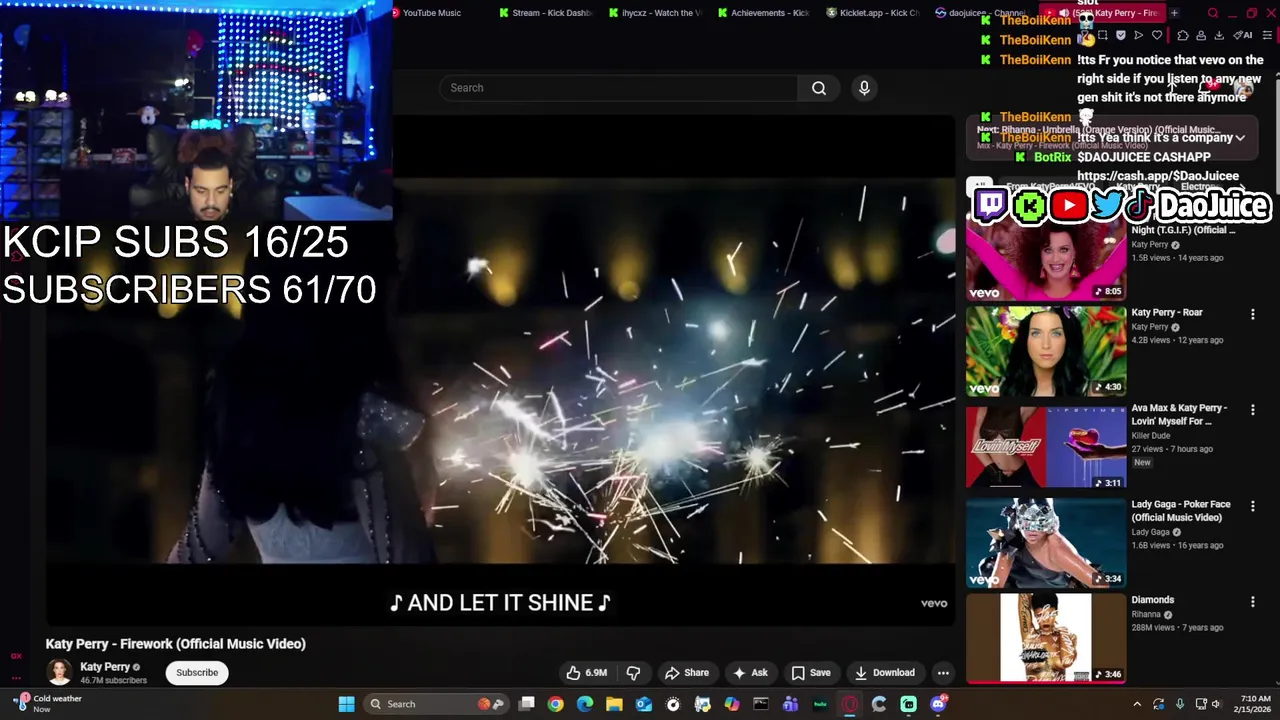Show hidden system tray icons chevron
Viewport: 1280px width, 720px height.
[1137, 704]
